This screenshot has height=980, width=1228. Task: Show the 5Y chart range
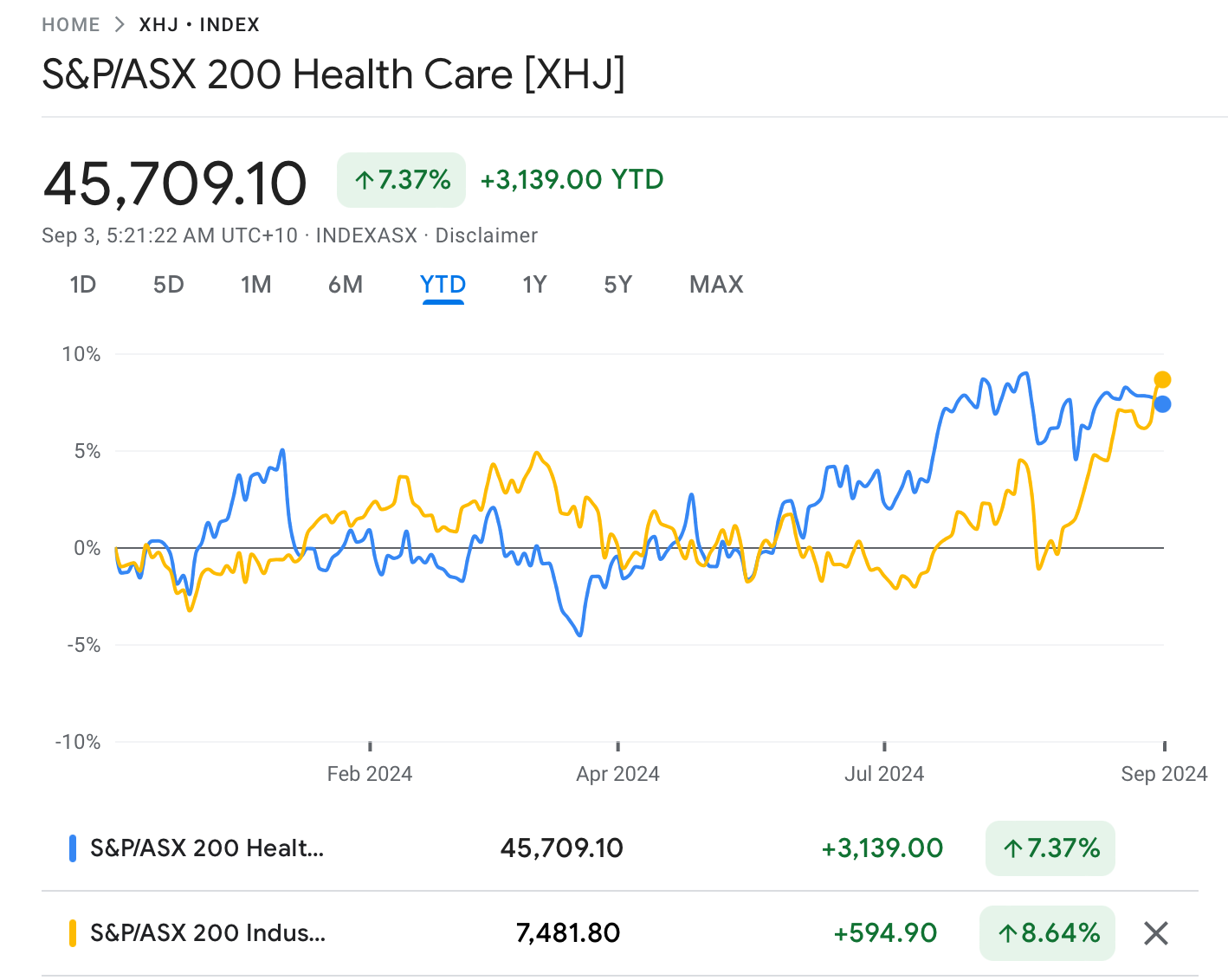[x=617, y=285]
